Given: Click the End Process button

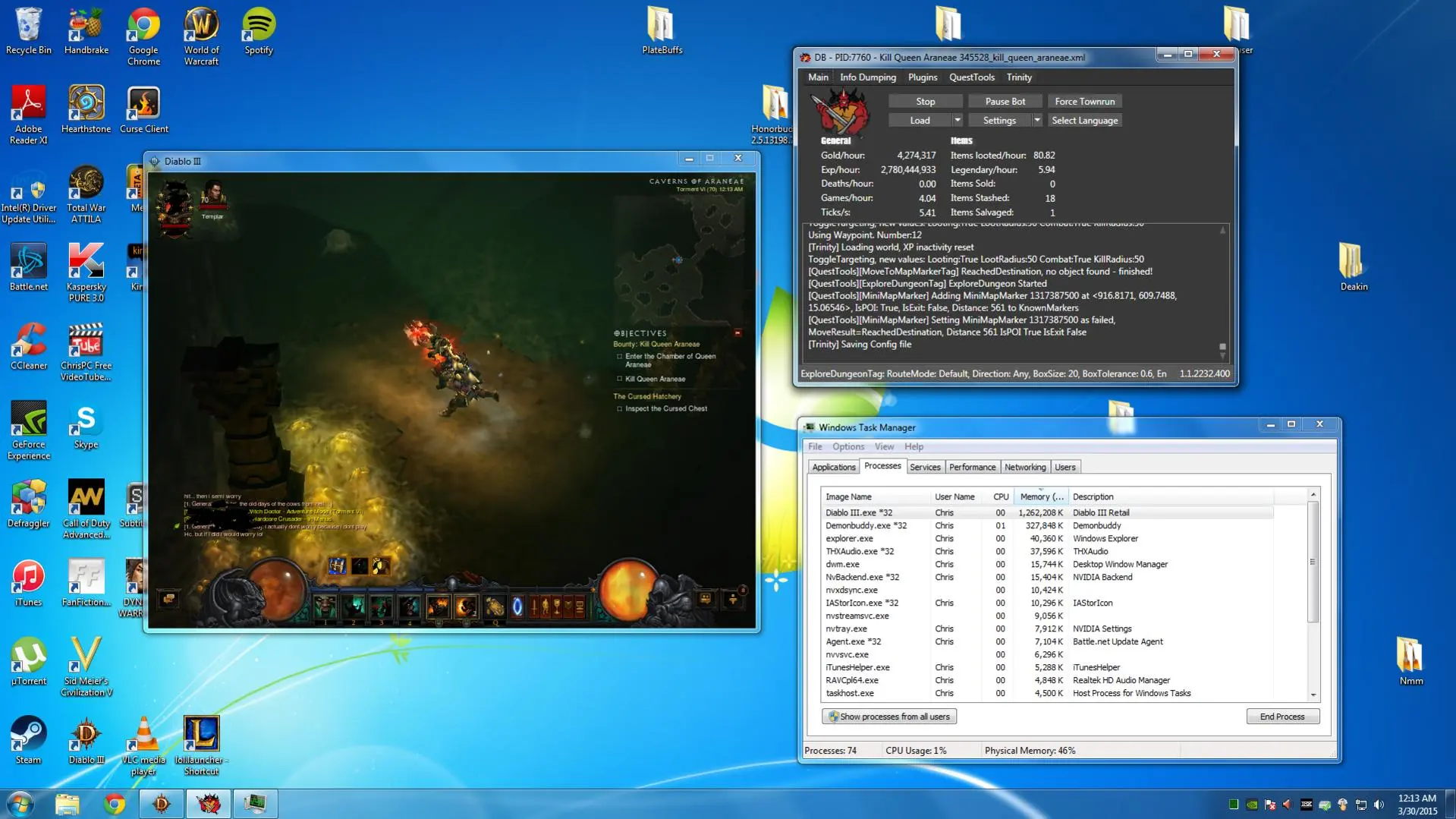Looking at the screenshot, I should point(1281,717).
